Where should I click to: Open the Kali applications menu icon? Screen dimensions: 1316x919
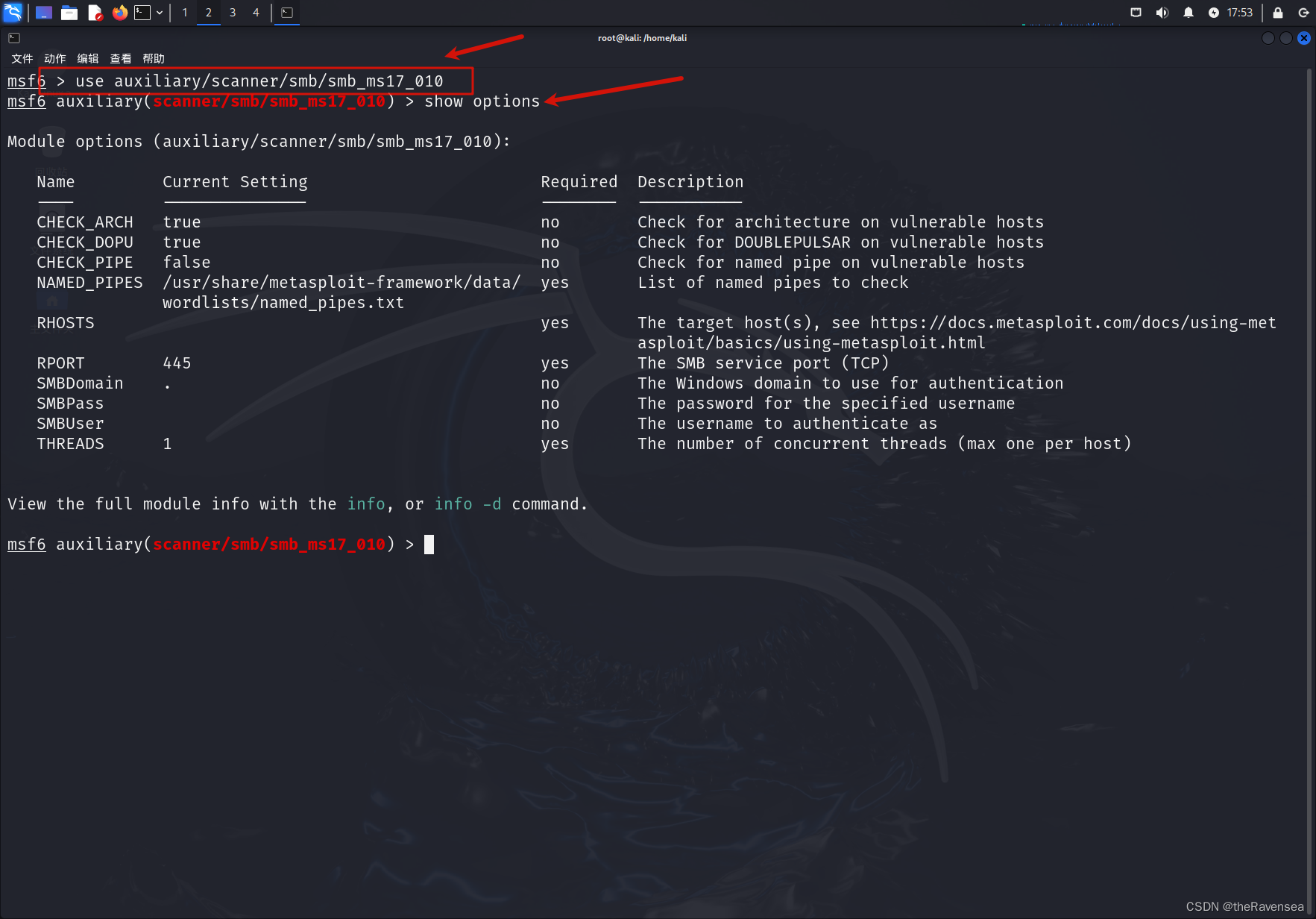point(13,12)
